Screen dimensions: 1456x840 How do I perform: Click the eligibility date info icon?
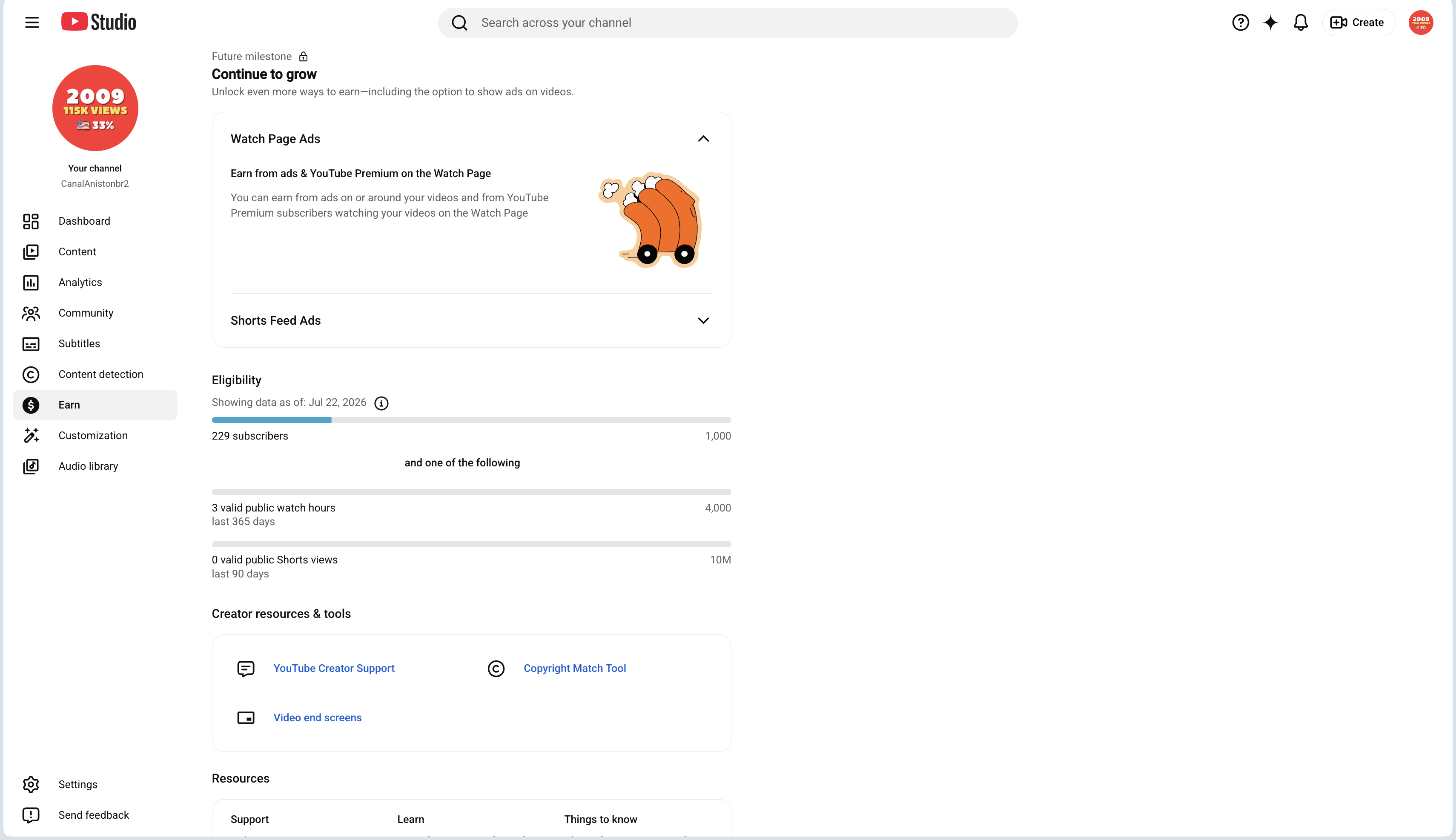pos(381,403)
